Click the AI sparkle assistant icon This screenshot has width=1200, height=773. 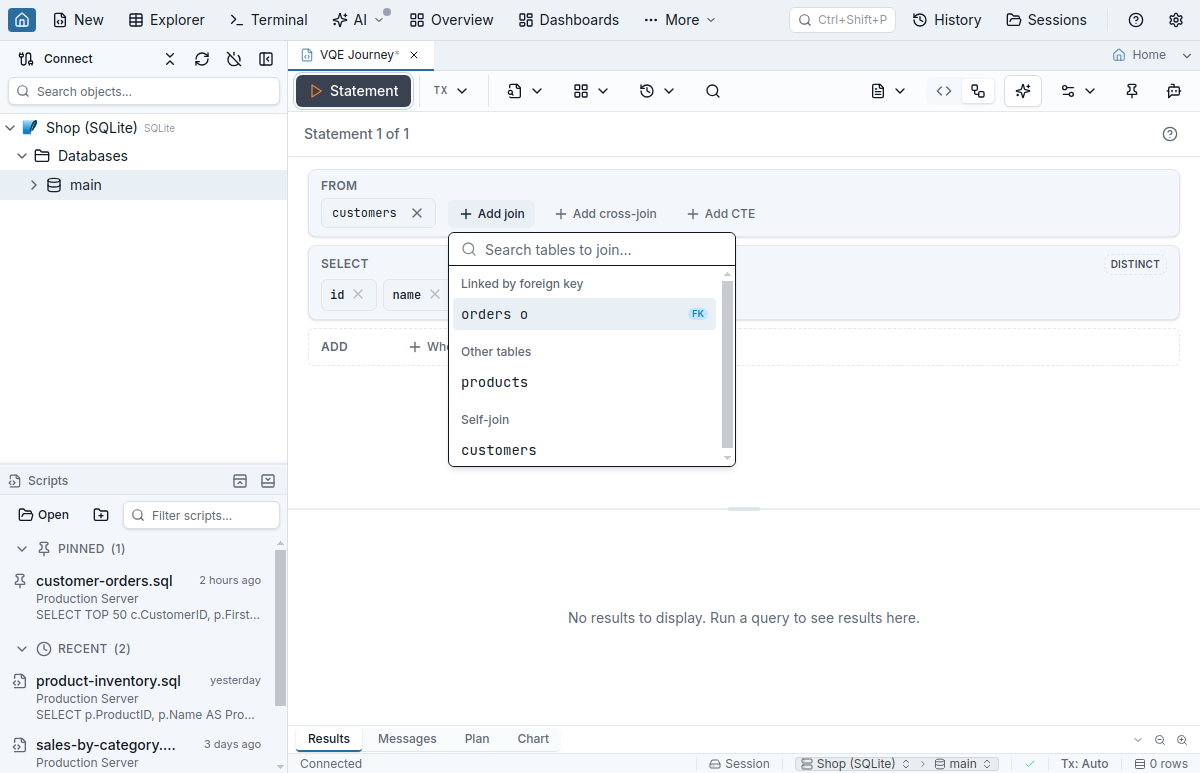[1023, 91]
